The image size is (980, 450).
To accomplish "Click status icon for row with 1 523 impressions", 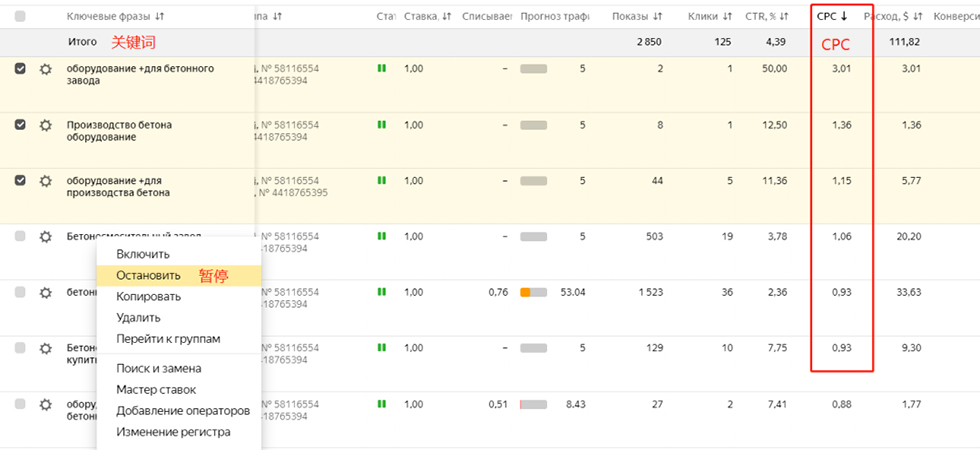I will pos(381,292).
